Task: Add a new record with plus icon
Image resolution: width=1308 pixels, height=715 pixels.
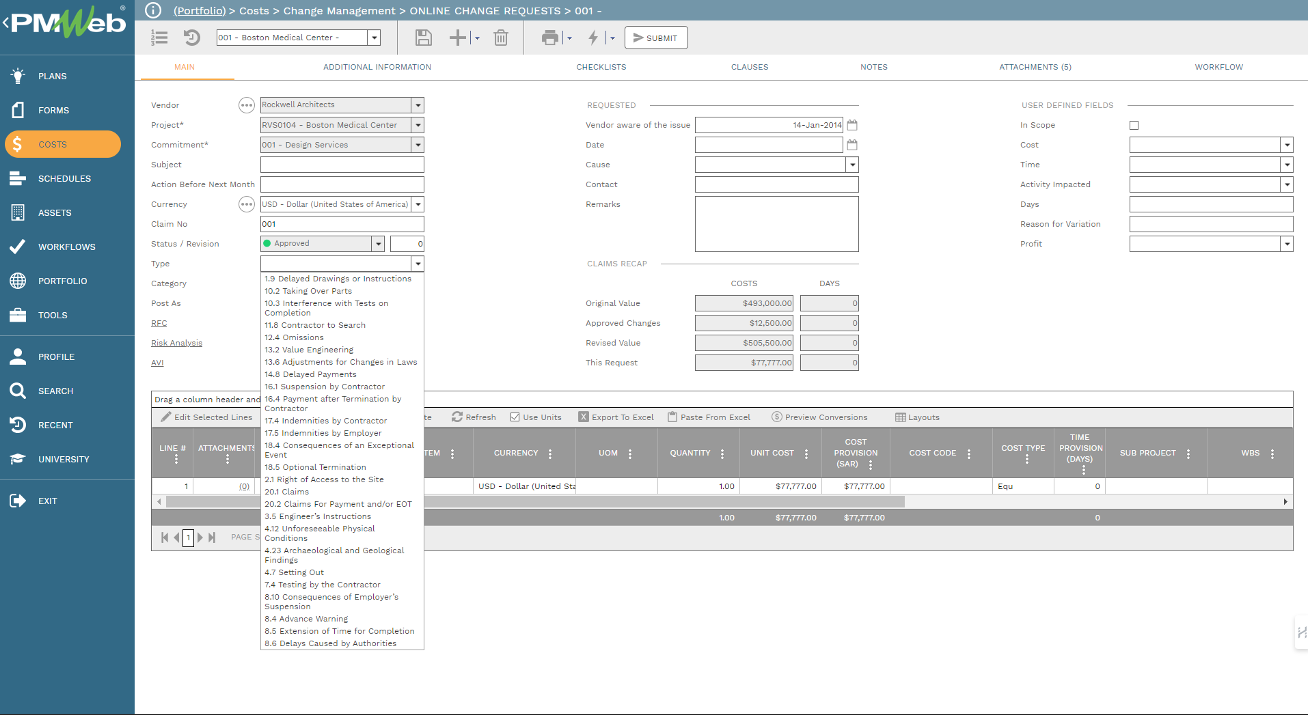Action: pos(458,37)
